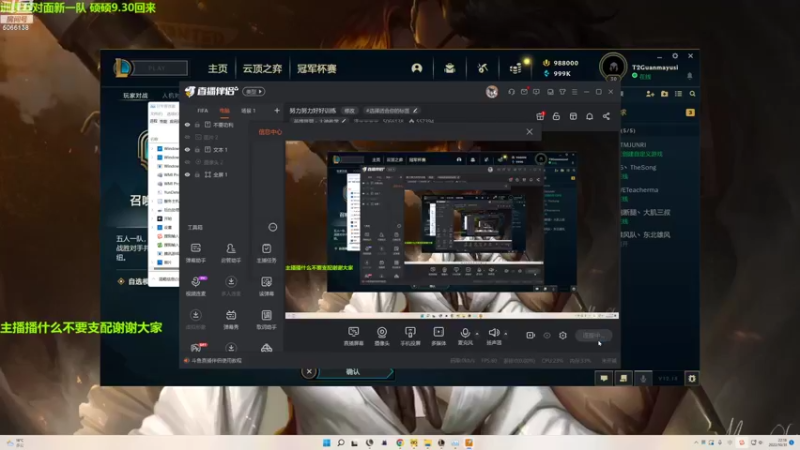Screen dimensions: 800x450
Task: Open 主页 tab in League client
Action: point(218,68)
